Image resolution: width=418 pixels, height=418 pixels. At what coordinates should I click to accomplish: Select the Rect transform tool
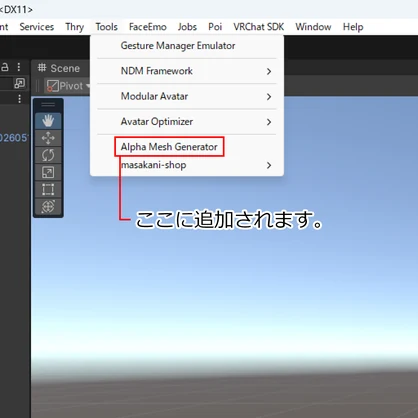48,190
